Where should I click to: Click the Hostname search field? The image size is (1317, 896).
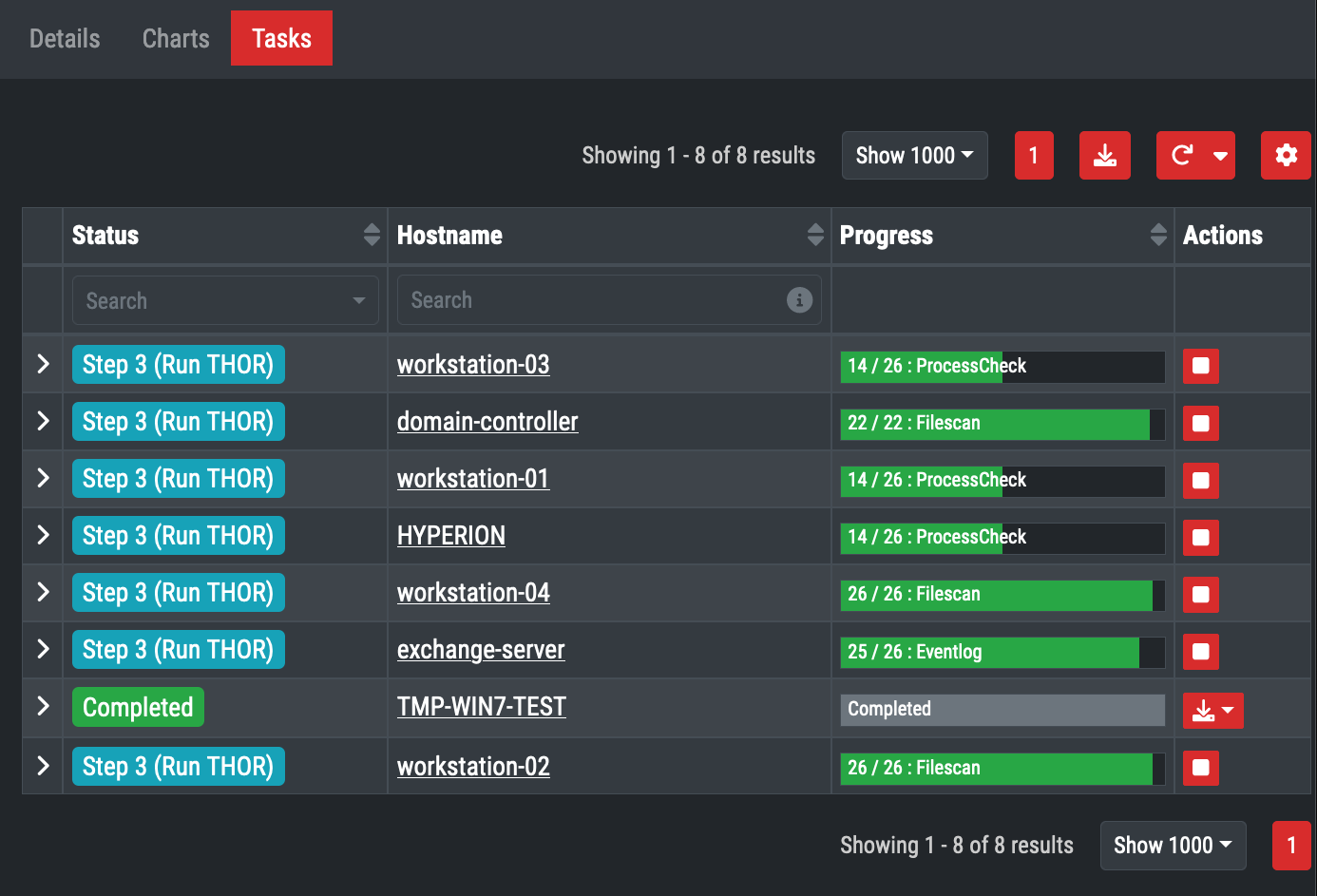(x=589, y=300)
